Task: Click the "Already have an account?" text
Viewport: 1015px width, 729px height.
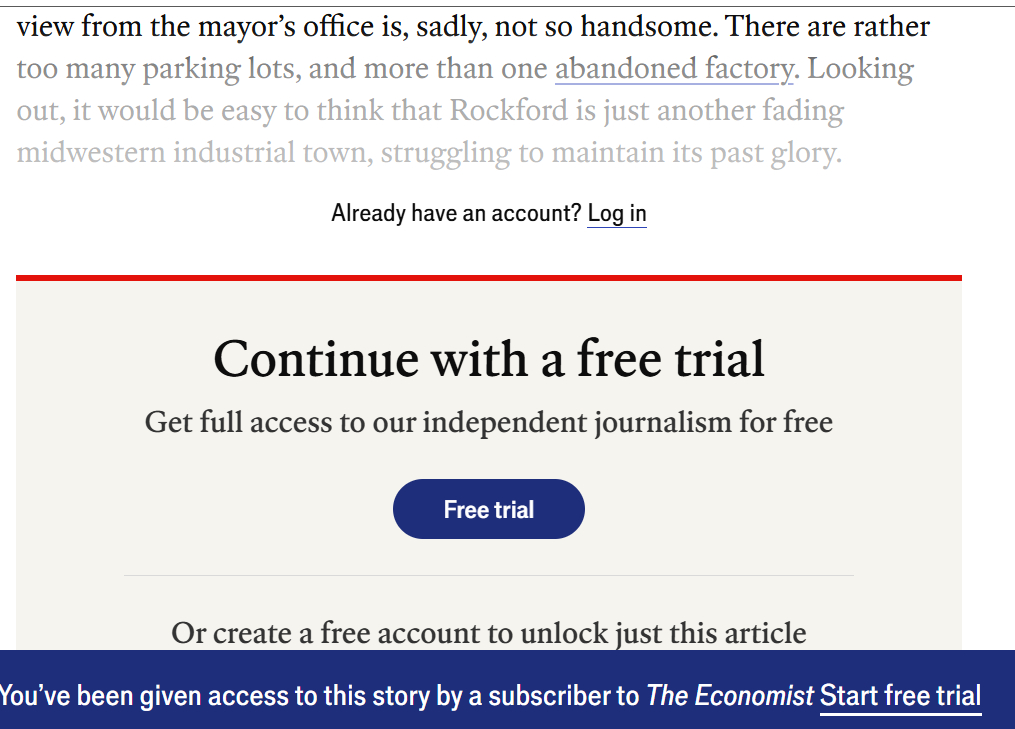Action: [x=456, y=213]
